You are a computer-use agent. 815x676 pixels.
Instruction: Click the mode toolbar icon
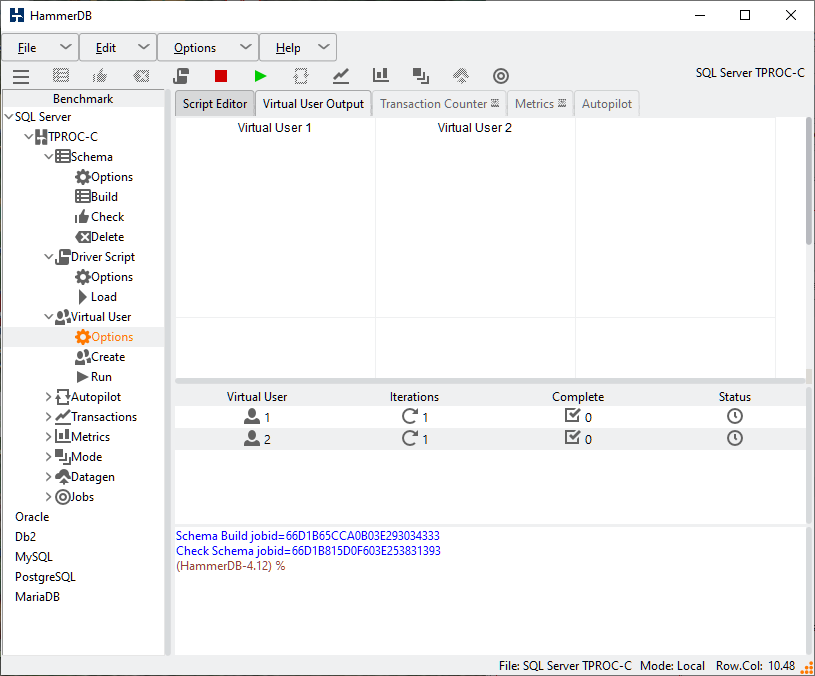click(420, 76)
